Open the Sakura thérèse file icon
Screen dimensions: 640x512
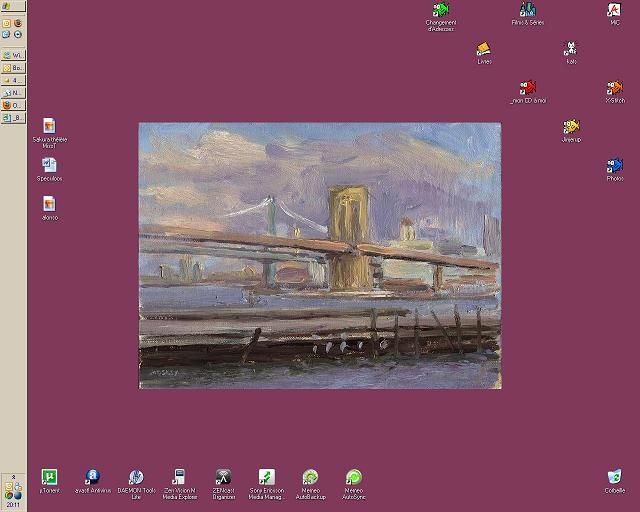[49, 134]
